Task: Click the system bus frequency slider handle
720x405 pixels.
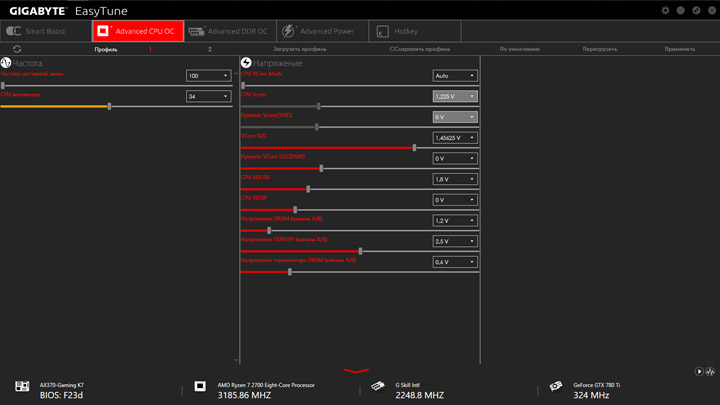Action: 3,85
